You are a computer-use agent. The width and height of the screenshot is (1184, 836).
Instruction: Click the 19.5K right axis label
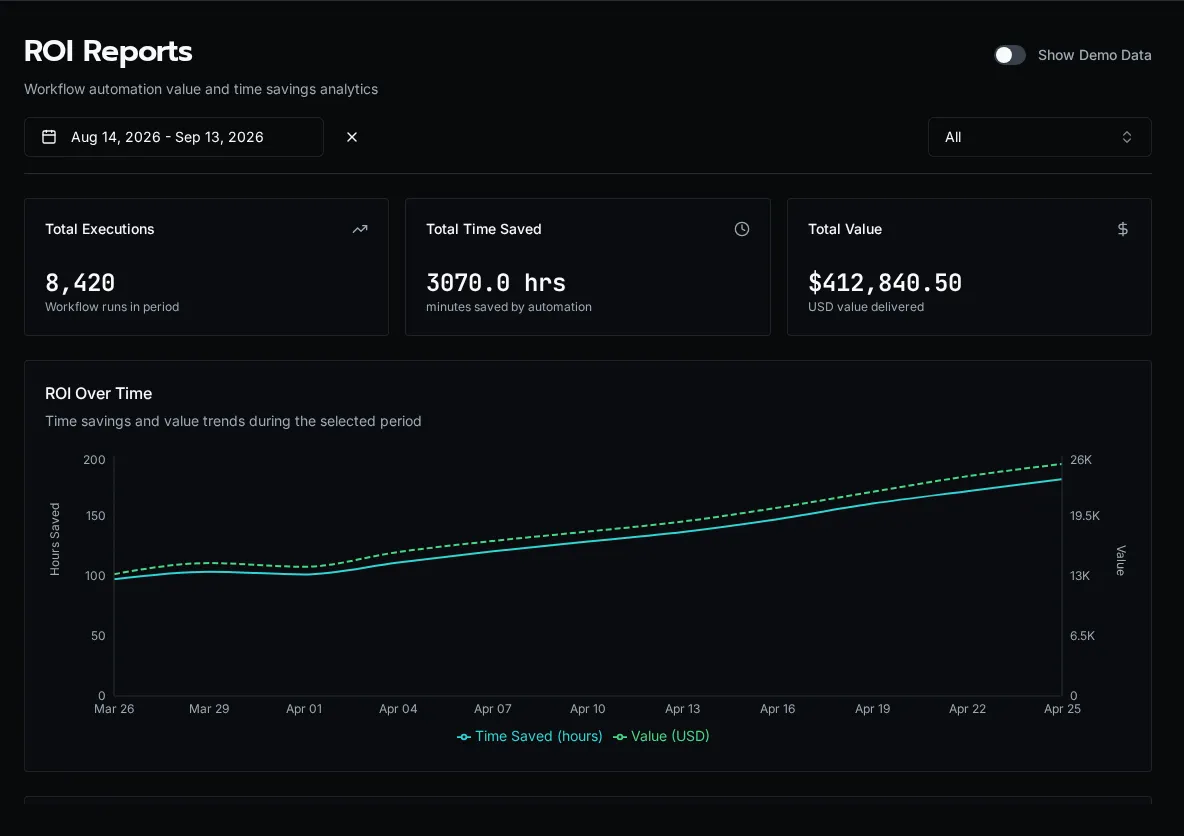[1084, 516]
